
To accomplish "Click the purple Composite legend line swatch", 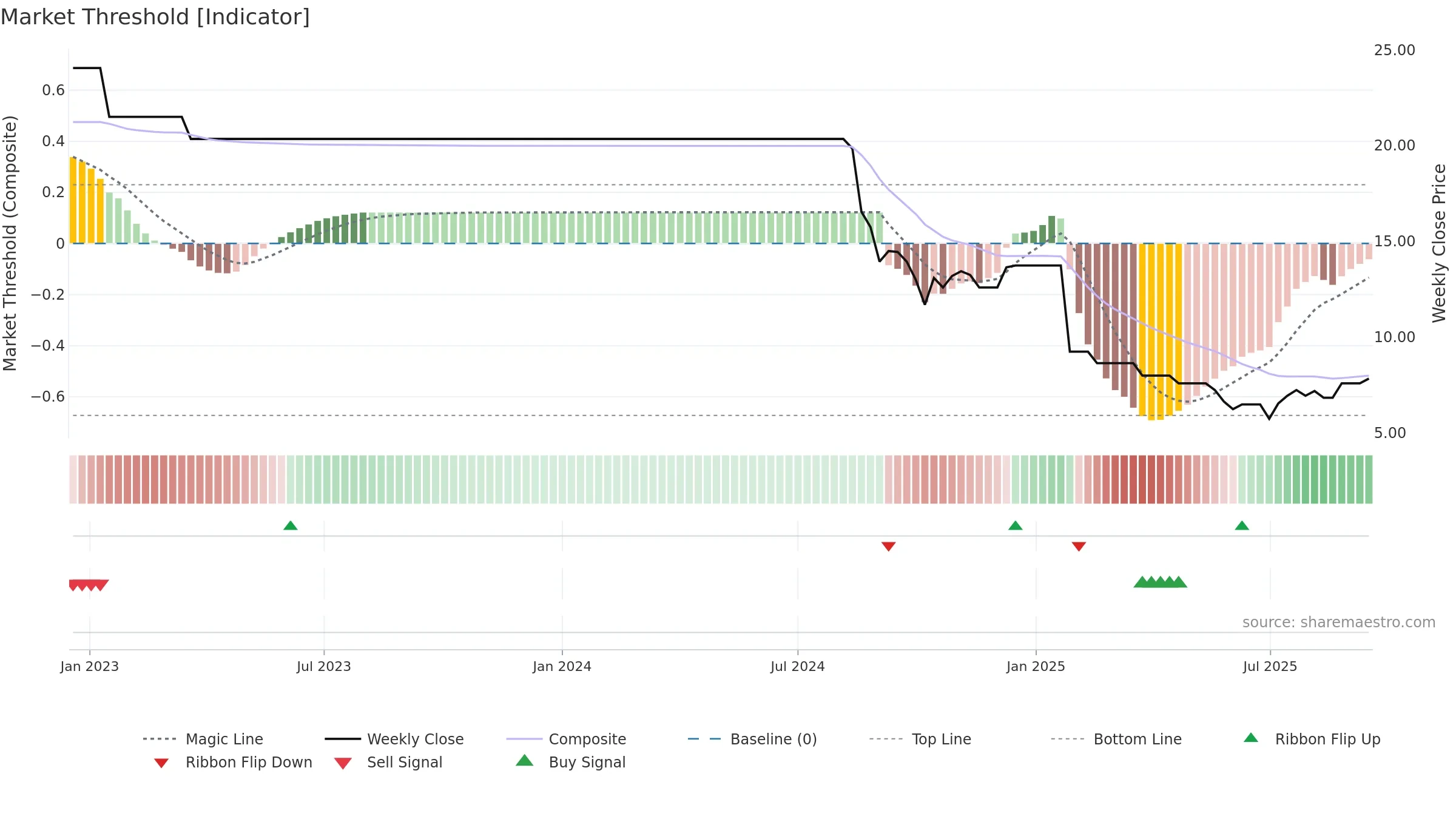I will [524, 739].
